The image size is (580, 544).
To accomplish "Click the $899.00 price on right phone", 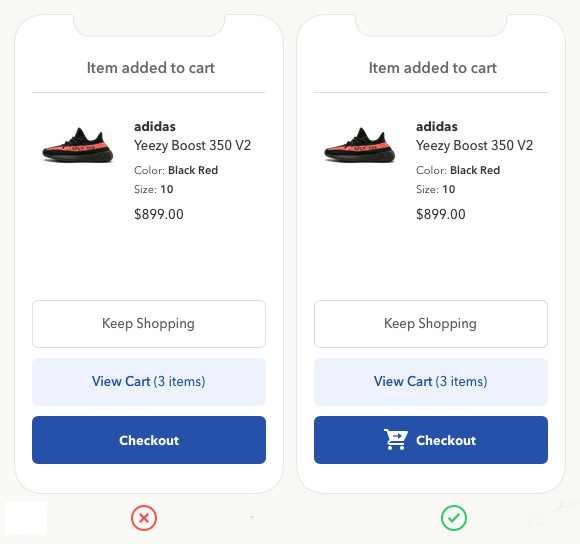I will click(x=441, y=214).
